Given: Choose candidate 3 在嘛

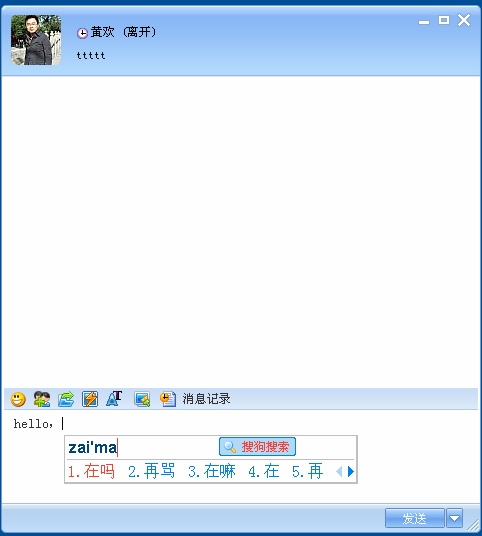Looking at the screenshot, I should click(x=212, y=471).
